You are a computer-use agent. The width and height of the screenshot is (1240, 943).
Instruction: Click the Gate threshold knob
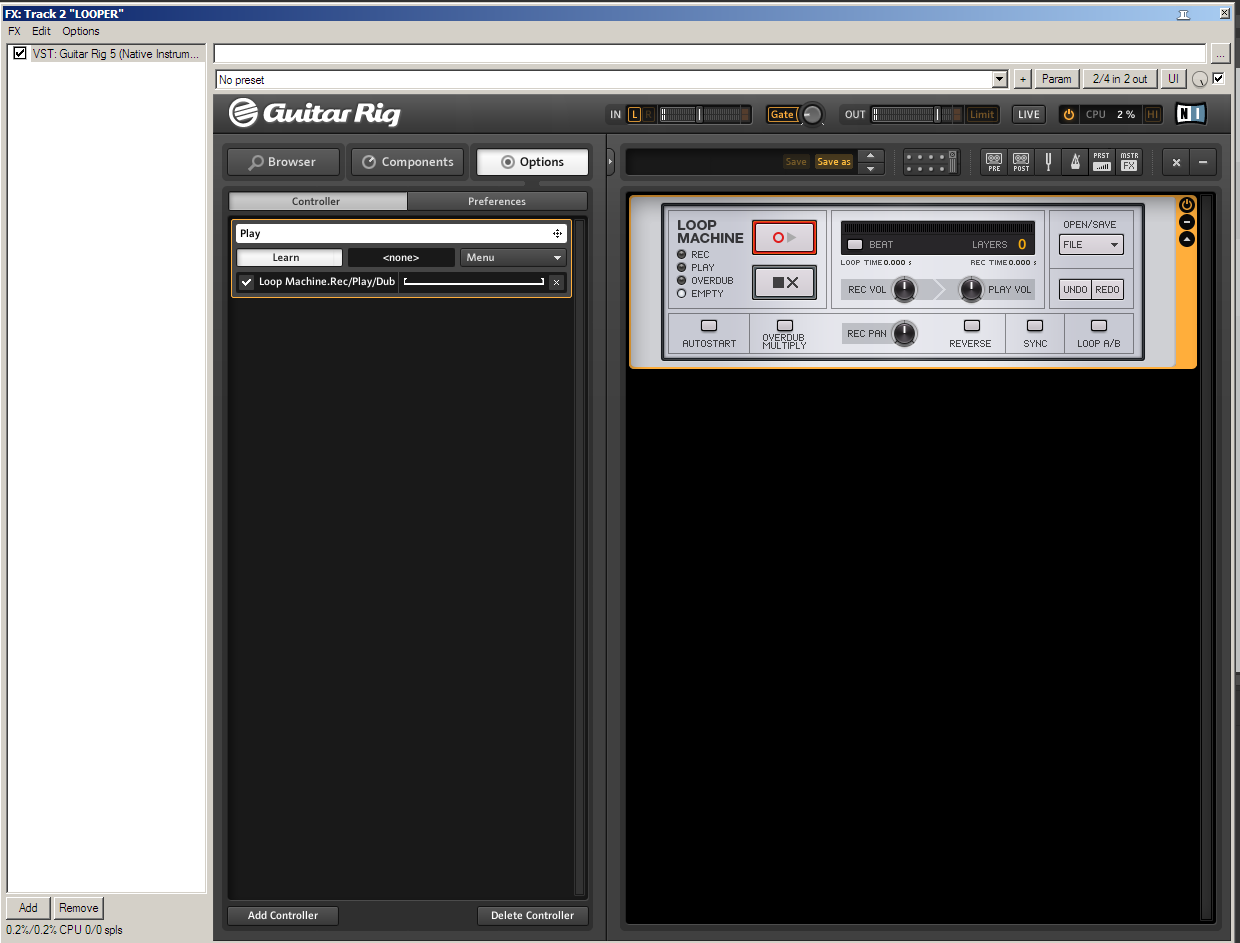coord(812,115)
